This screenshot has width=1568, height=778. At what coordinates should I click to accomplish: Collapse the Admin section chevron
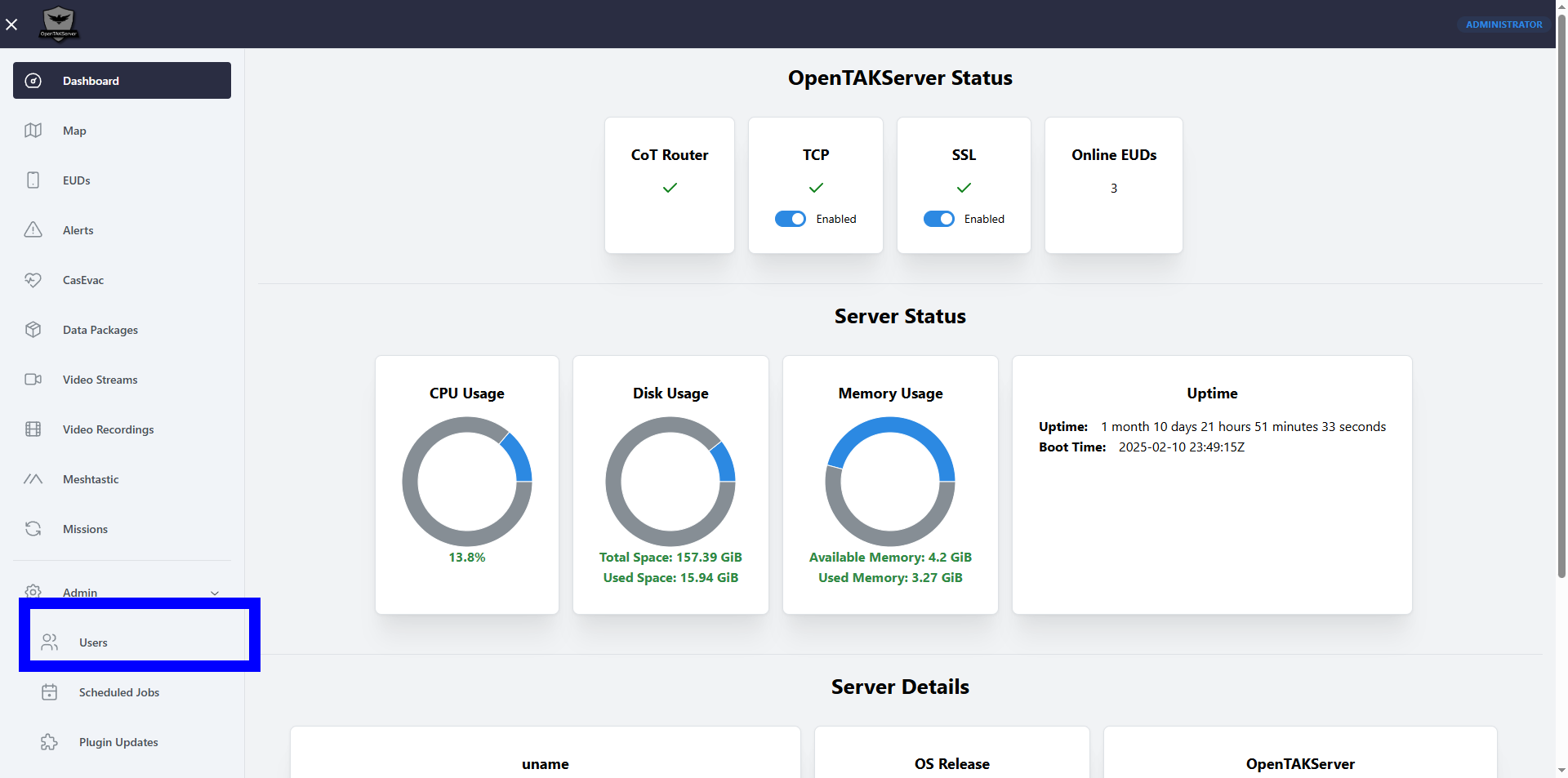(215, 593)
